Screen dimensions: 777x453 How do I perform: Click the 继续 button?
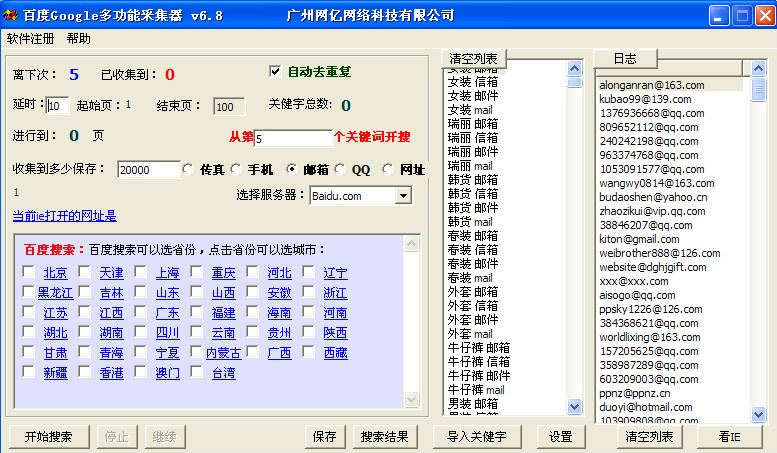pos(165,437)
